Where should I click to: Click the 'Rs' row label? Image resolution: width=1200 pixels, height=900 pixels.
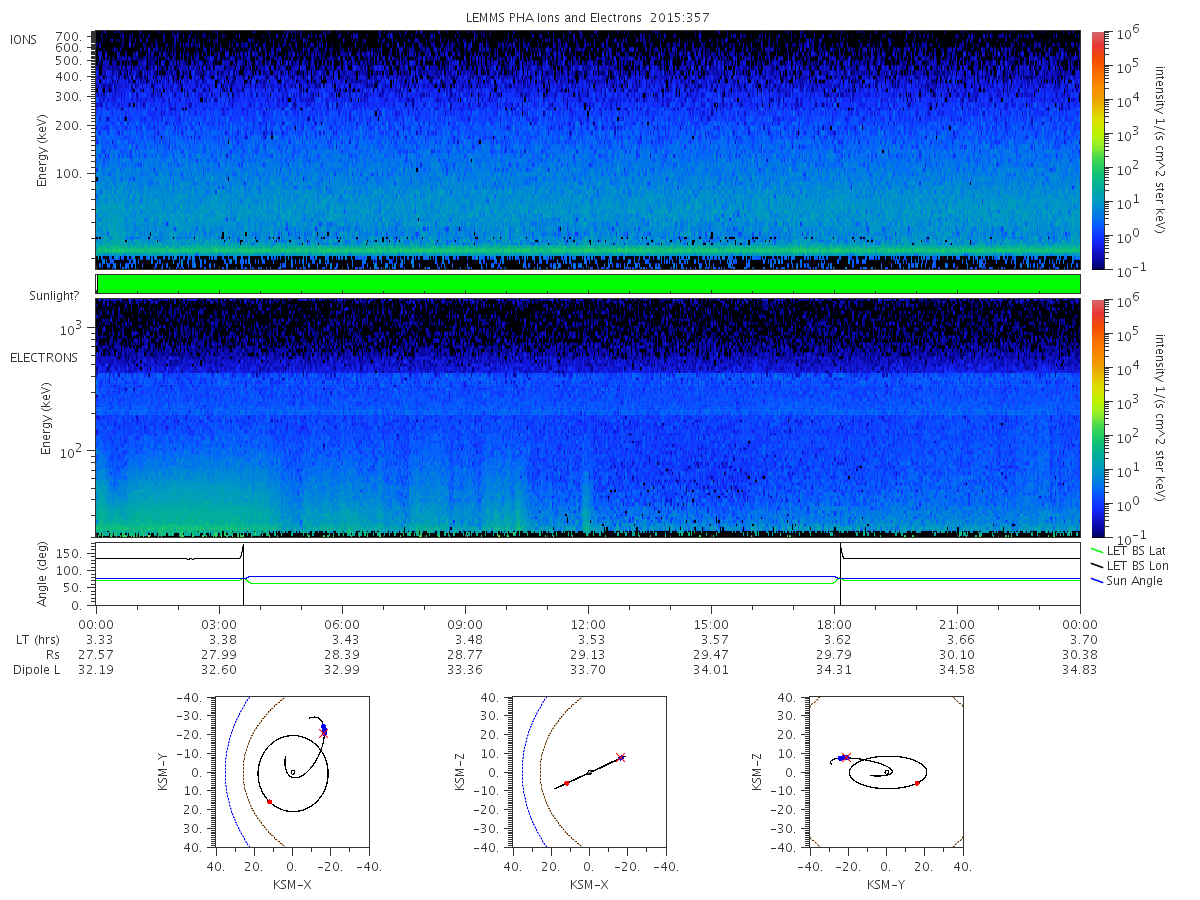pyautogui.click(x=51, y=655)
